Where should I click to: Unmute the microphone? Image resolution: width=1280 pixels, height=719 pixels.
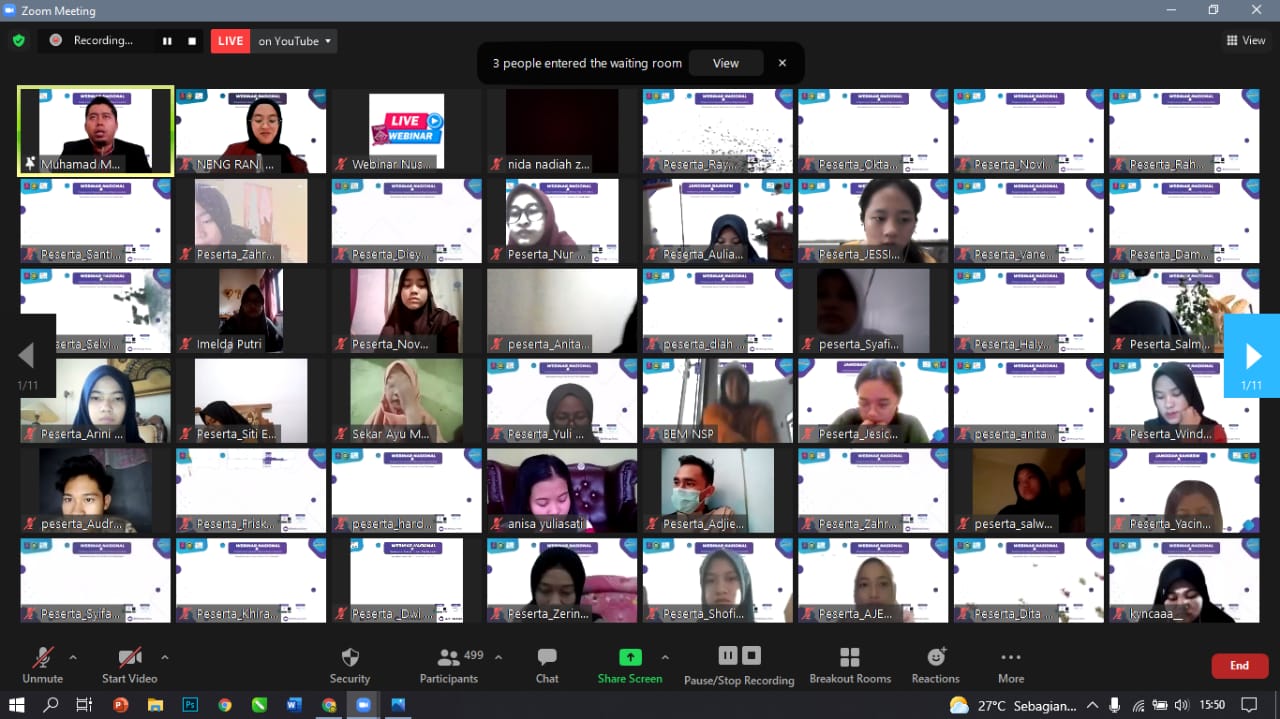(43, 665)
